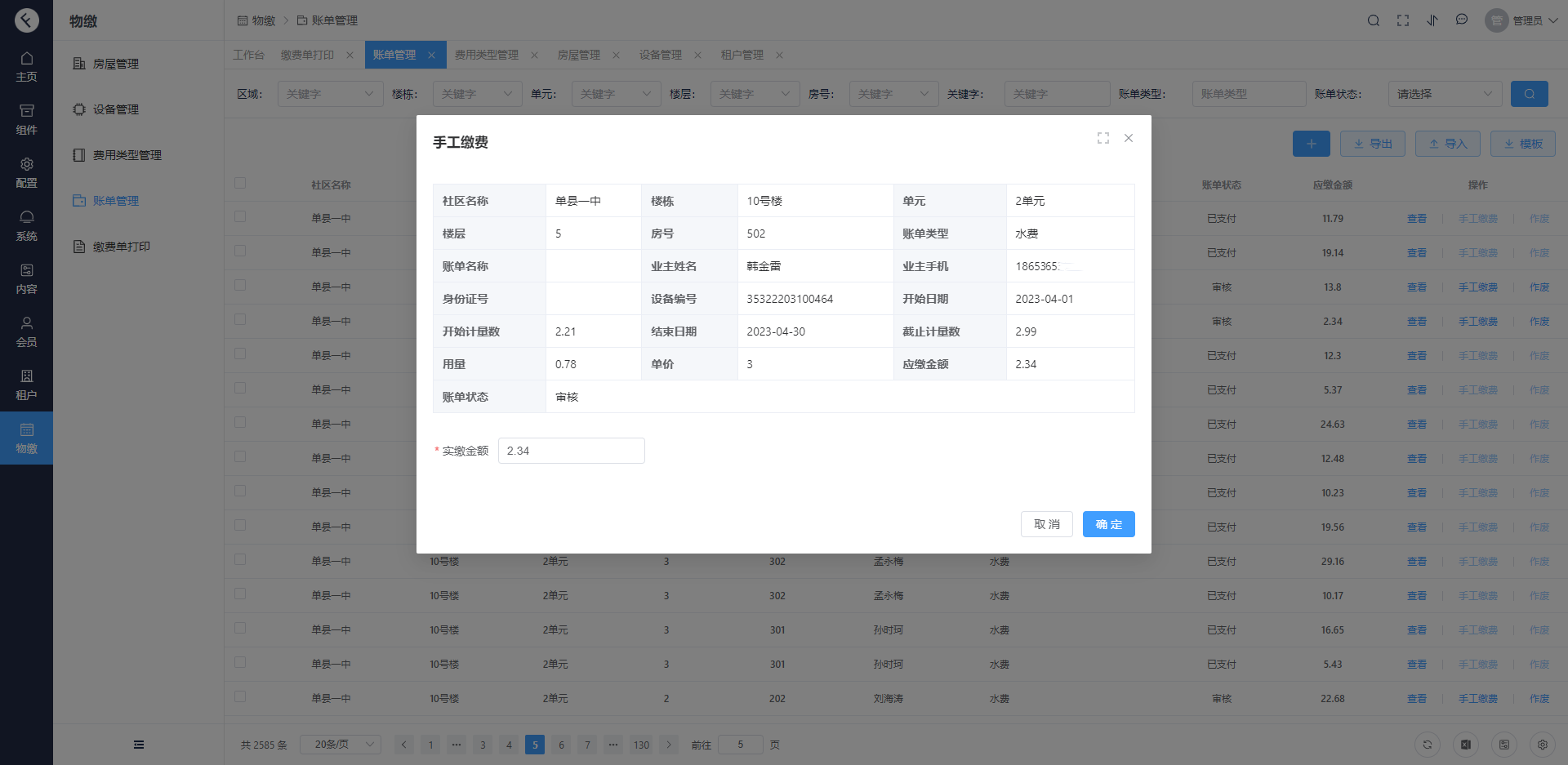This screenshot has height=765, width=1568.
Task: Open the chat message icon in header
Action: tap(1462, 20)
